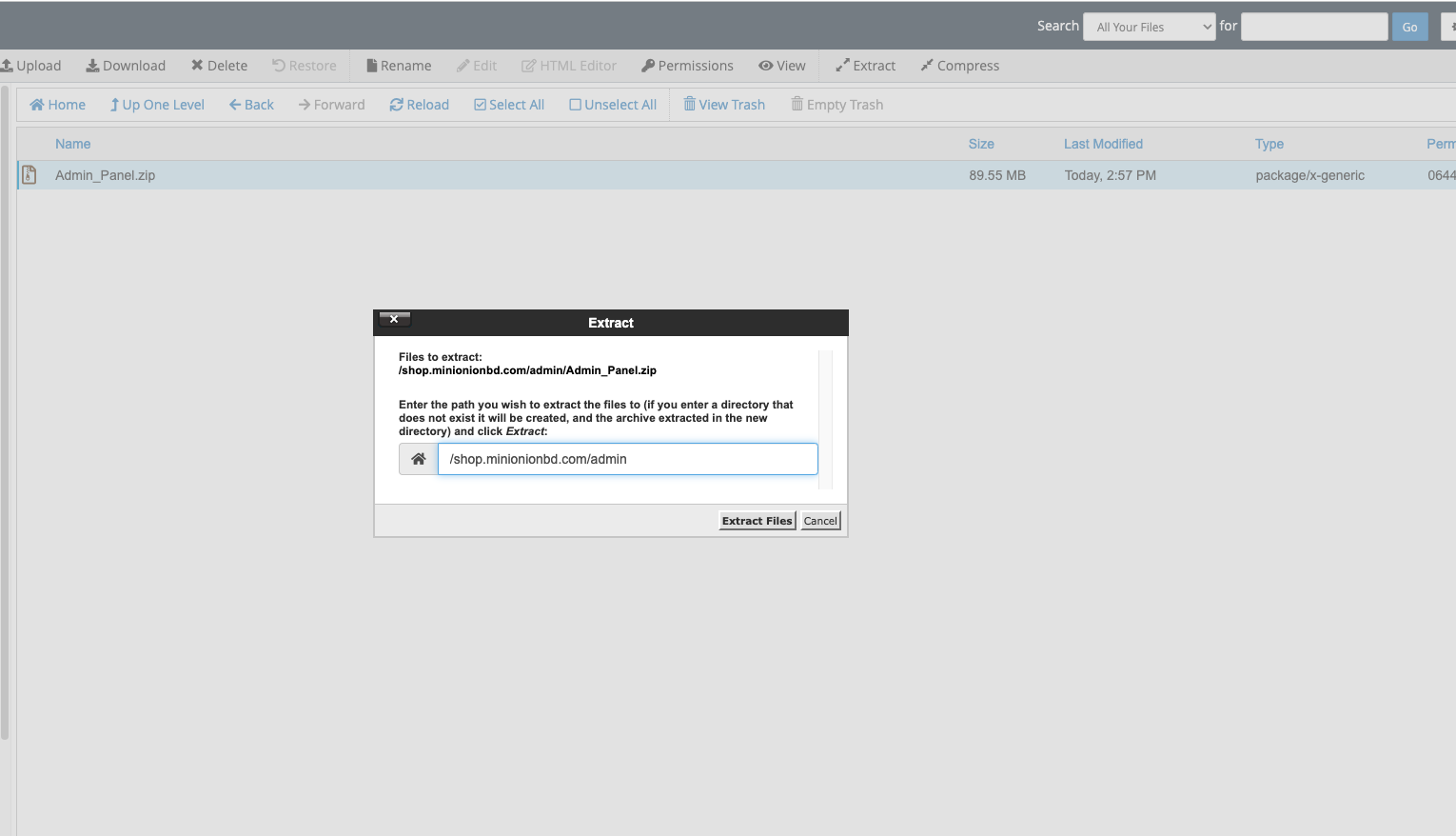Click the Go search button
1456x836 pixels.
tap(1409, 27)
